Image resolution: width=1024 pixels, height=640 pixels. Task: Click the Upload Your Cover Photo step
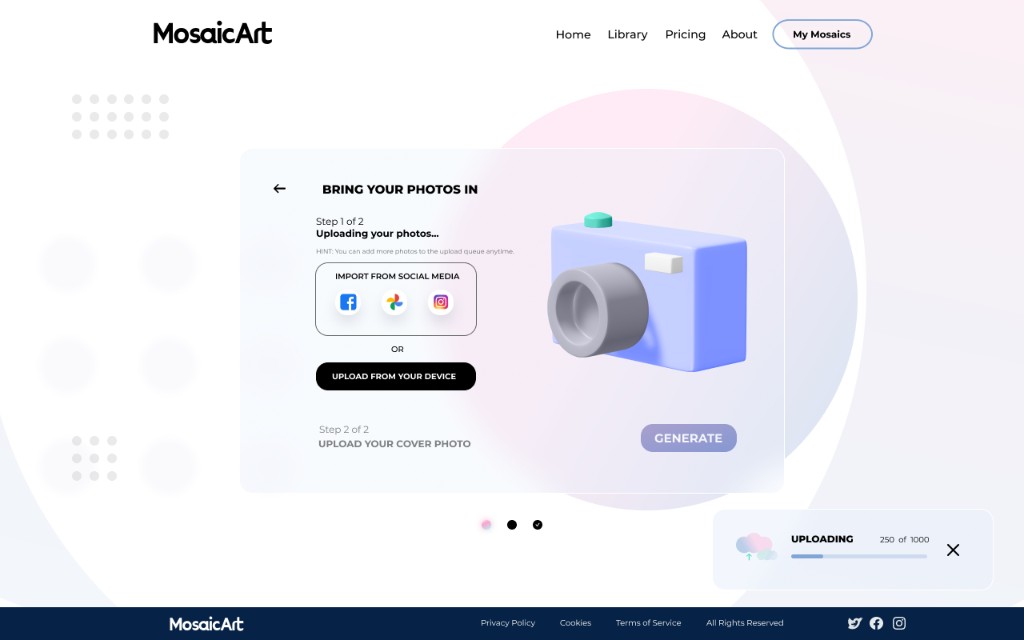[x=394, y=444]
